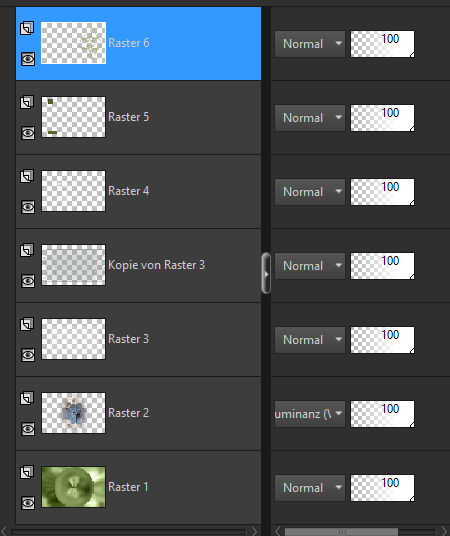The width and height of the screenshot is (450, 536).
Task: Click the Raster 3 layer thumbnail
Action: pyautogui.click(x=74, y=339)
